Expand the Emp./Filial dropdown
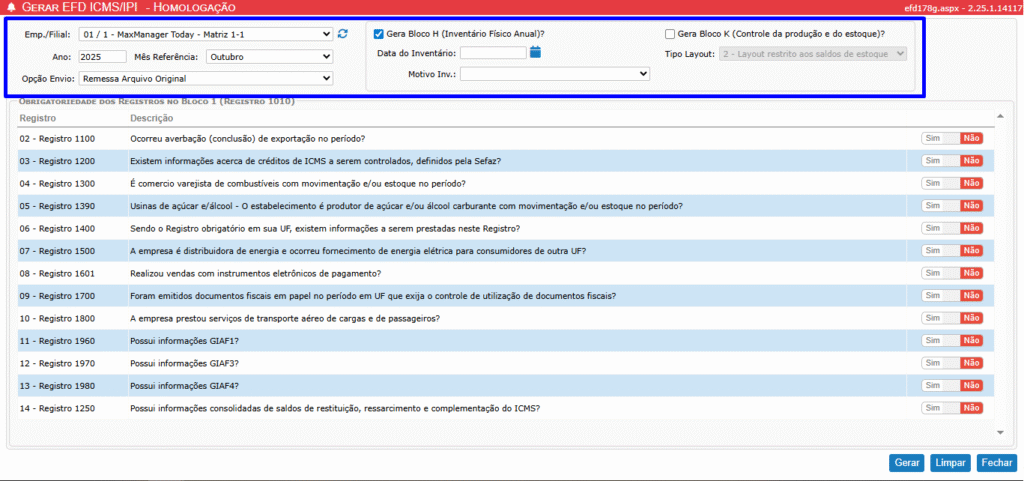The image size is (1024, 481). (x=205, y=34)
